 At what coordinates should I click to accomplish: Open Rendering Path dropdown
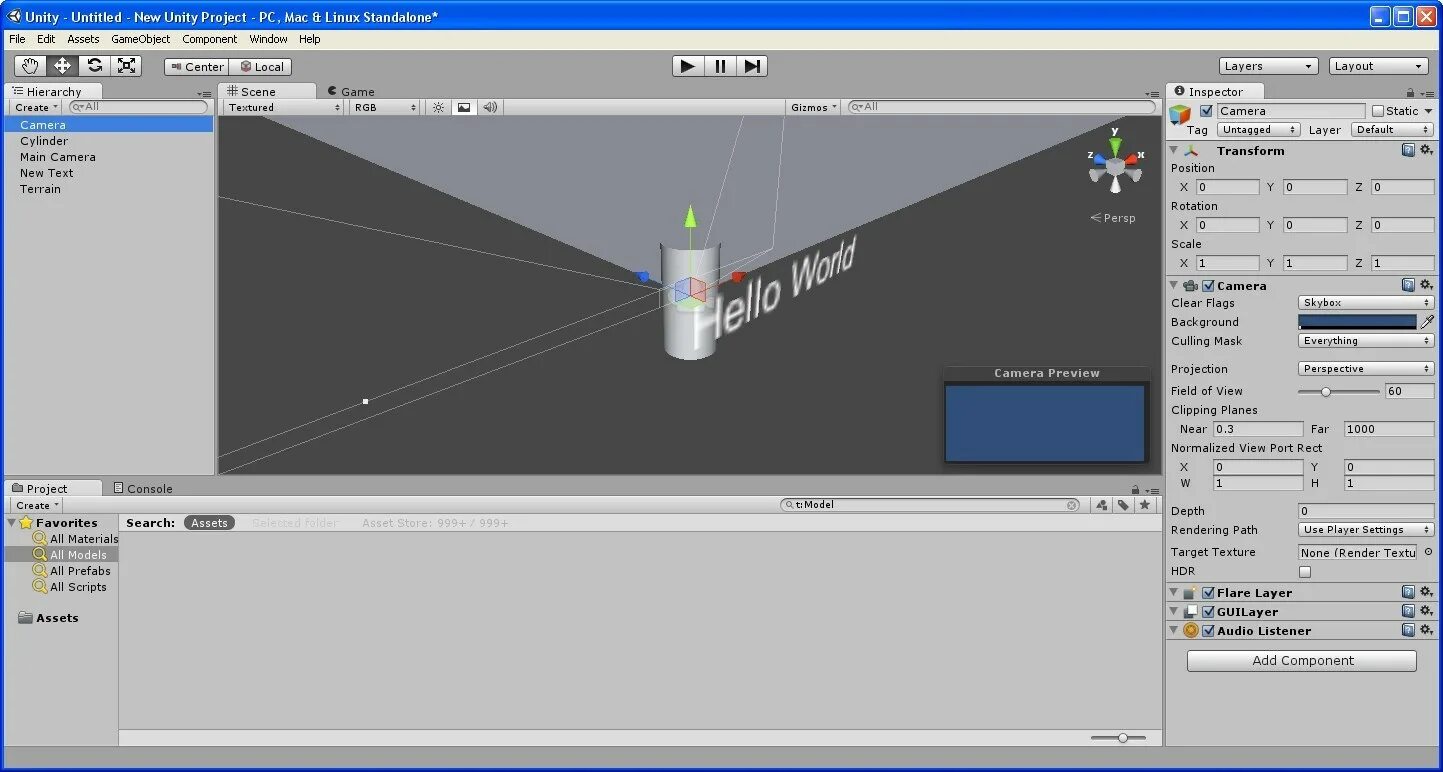click(x=1366, y=530)
